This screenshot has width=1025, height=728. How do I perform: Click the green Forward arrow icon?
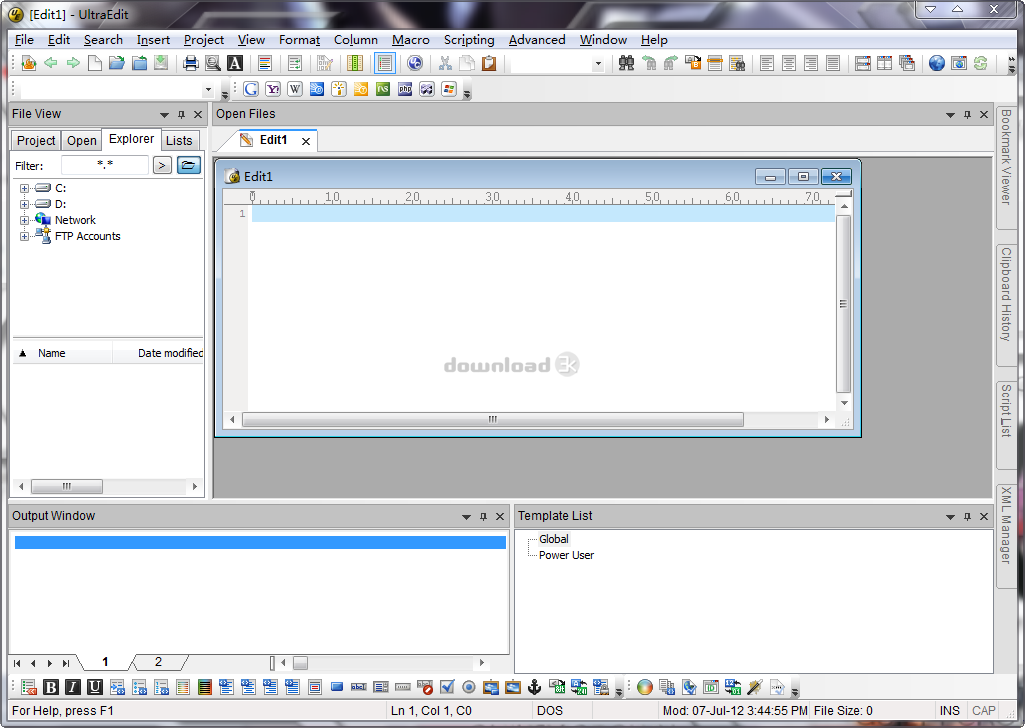73,63
